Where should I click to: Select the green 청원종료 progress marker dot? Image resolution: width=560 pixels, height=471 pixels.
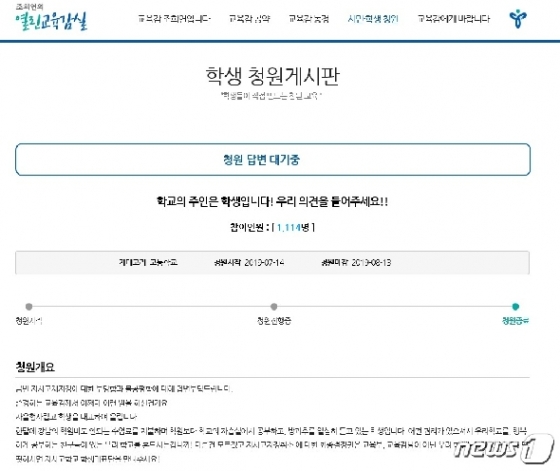tap(515, 306)
